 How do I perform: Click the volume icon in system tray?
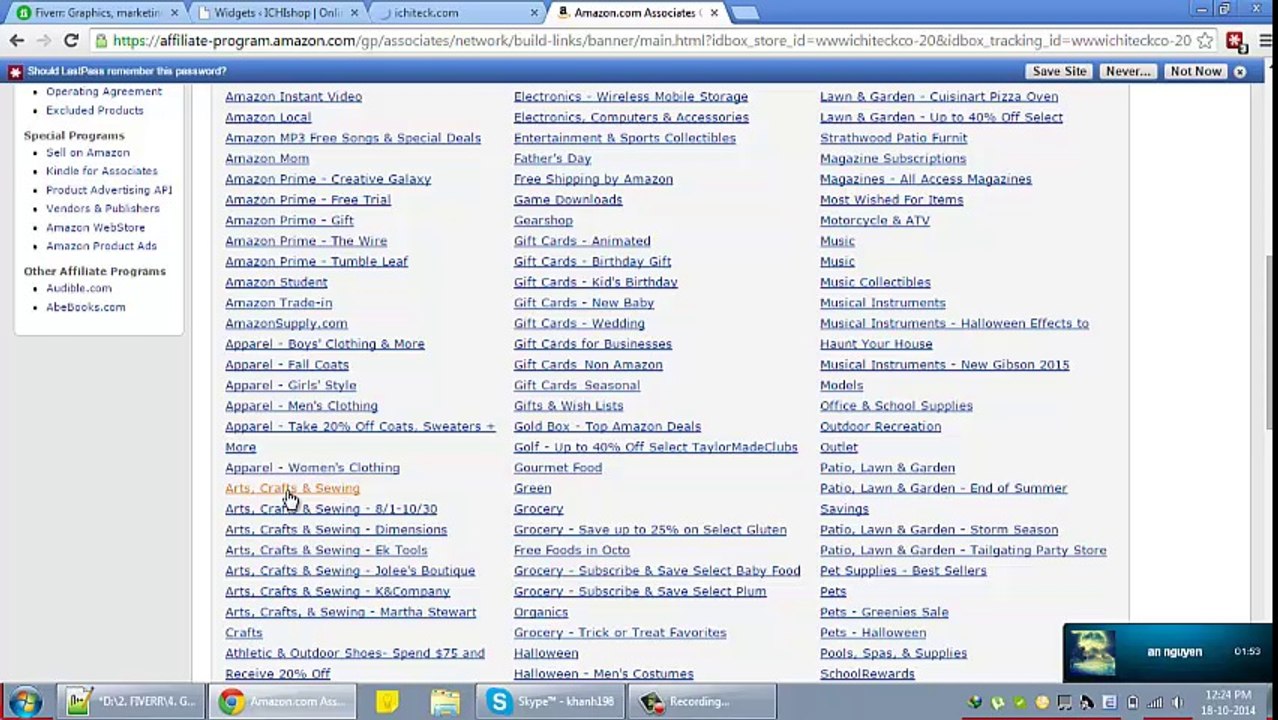[1177, 703]
